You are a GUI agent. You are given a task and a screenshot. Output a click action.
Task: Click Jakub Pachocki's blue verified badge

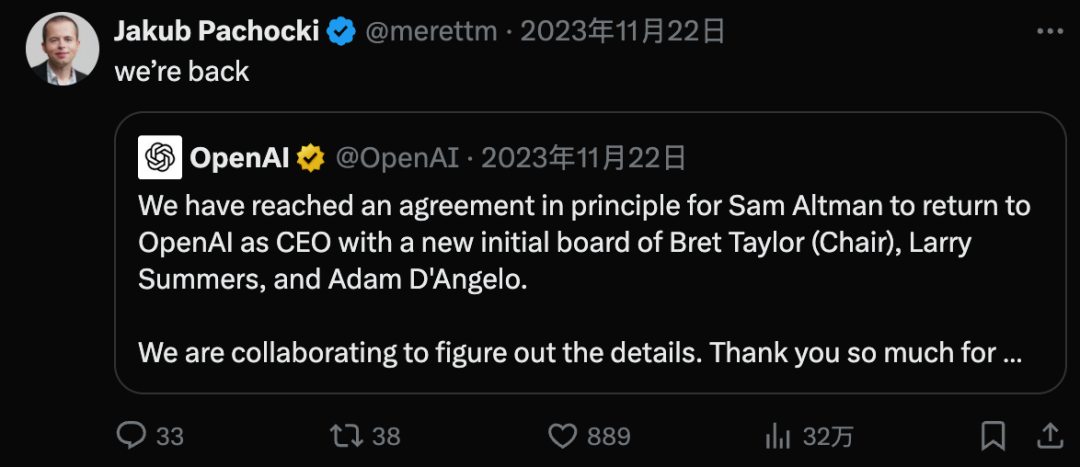click(342, 32)
